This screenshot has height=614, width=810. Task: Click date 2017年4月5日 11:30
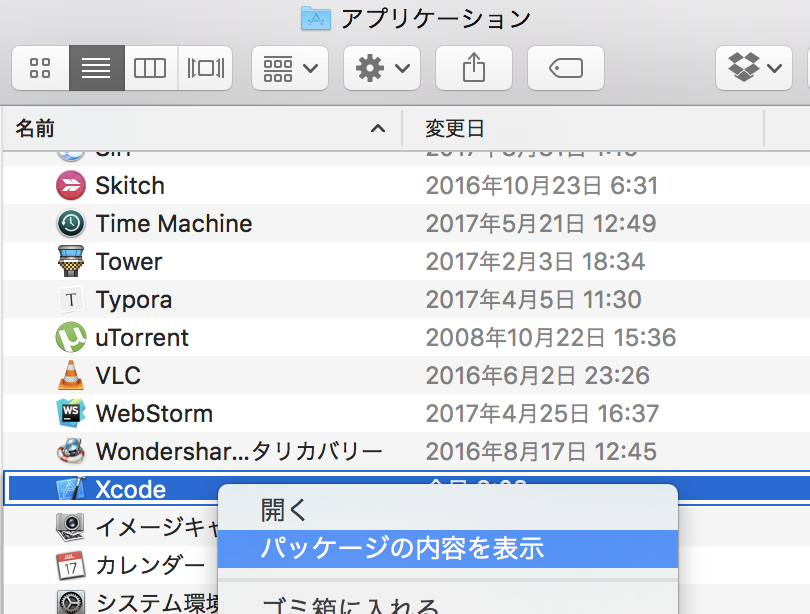(534, 300)
